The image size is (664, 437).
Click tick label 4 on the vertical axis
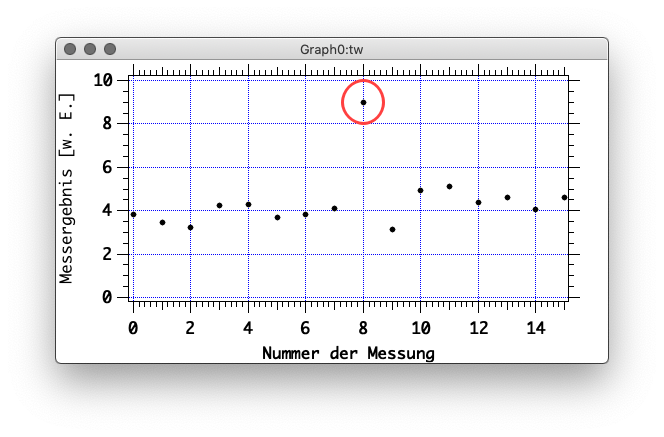107,210
